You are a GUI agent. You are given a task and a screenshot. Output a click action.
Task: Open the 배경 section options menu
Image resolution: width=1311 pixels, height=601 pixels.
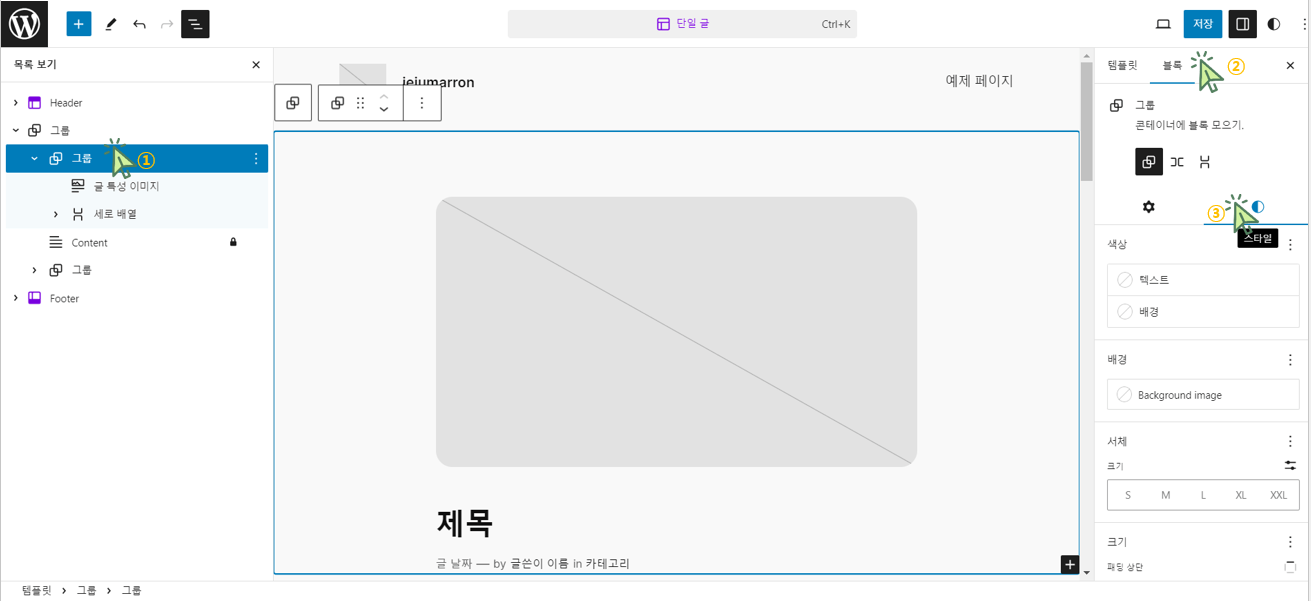(1290, 360)
